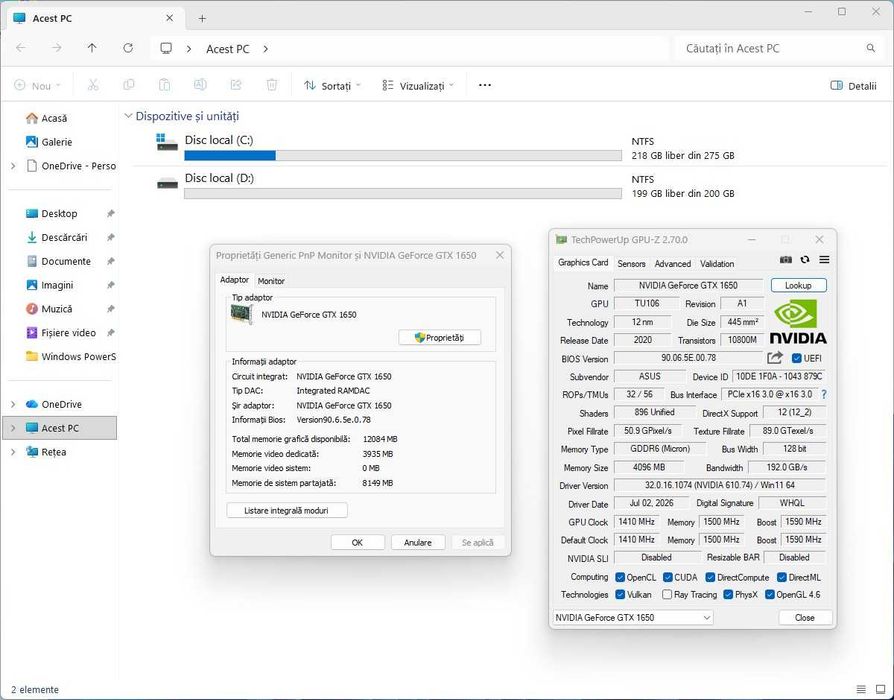Click the adapter card icon in properties dialog
894x700 pixels.
click(x=241, y=314)
